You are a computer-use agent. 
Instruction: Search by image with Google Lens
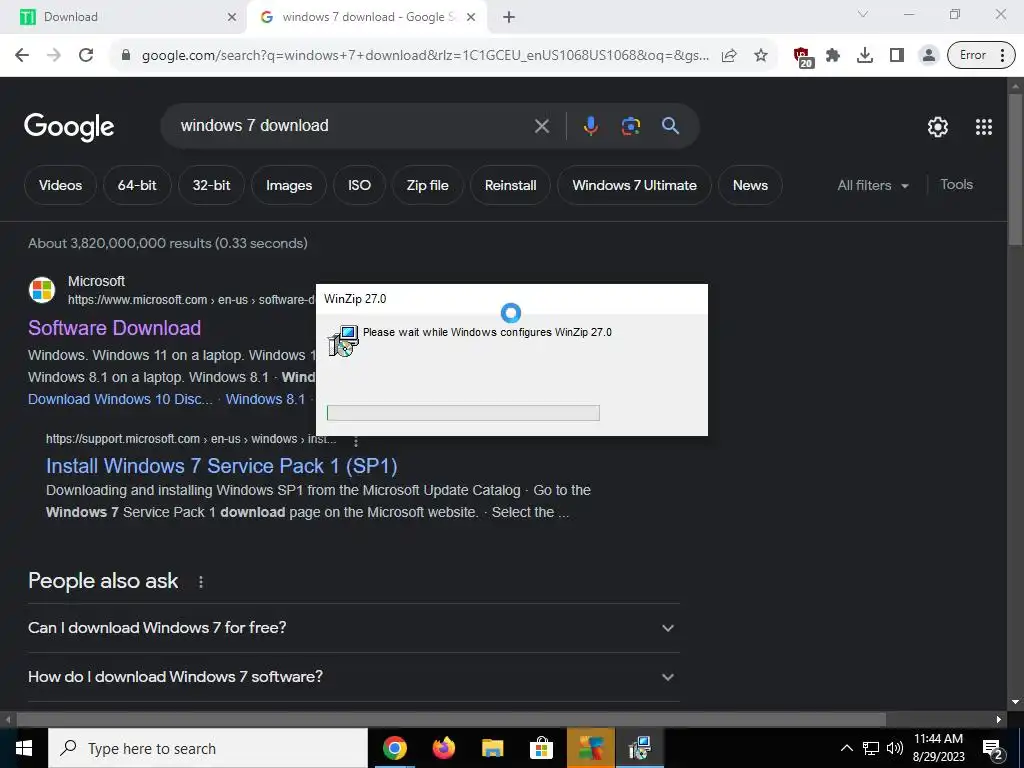[x=630, y=126]
